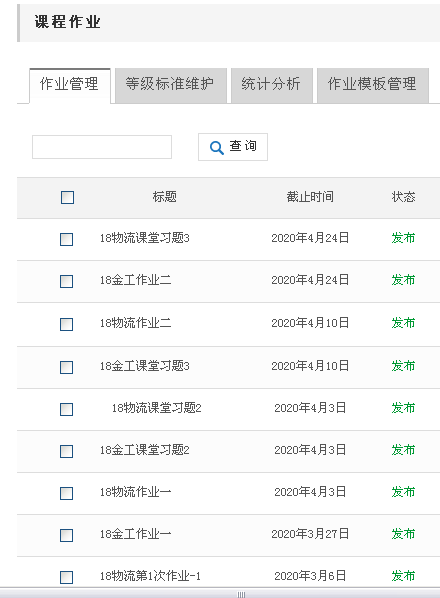The width and height of the screenshot is (440, 598).
Task: Switch to the 等级标准维护 tab
Action: coord(170,85)
